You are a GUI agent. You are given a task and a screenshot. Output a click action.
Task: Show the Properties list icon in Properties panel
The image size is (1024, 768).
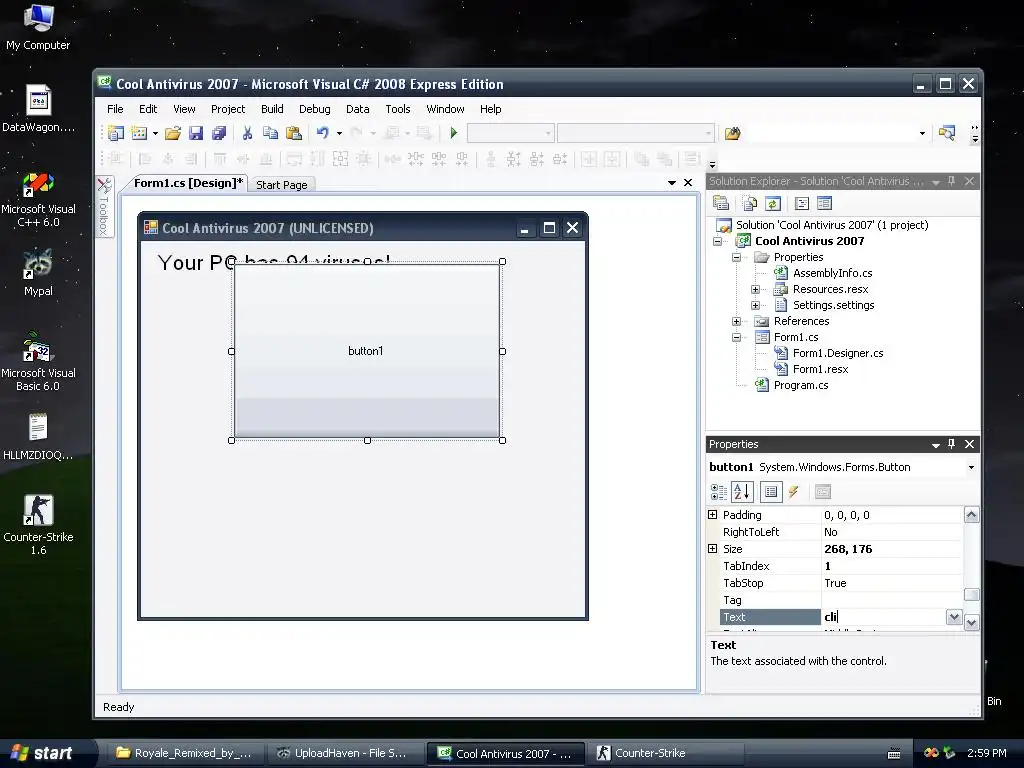(771, 492)
